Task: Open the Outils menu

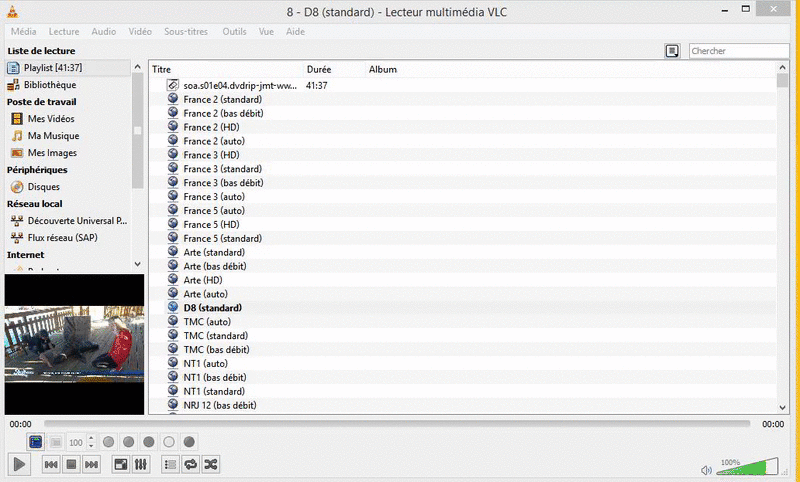Action: pos(234,32)
